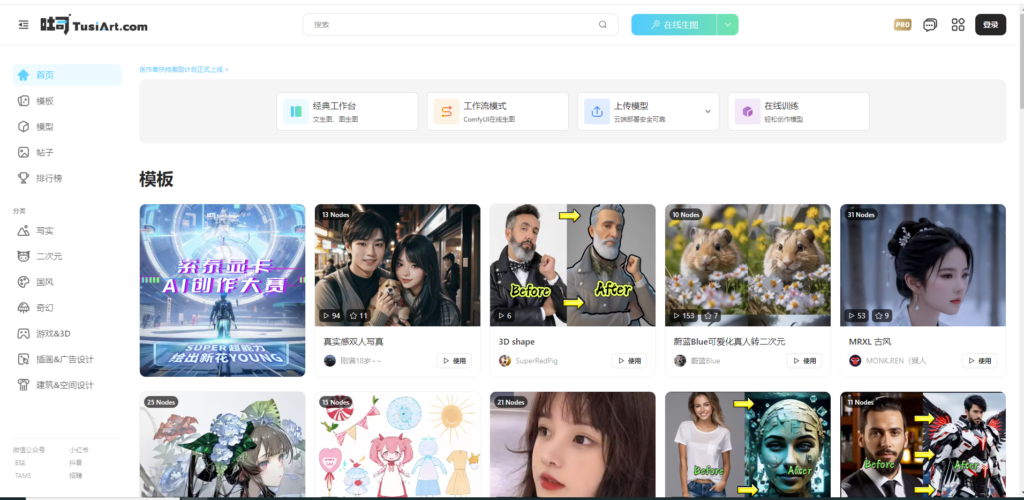
Task: Click the 在线训练 purple cube icon
Action: tap(747, 112)
